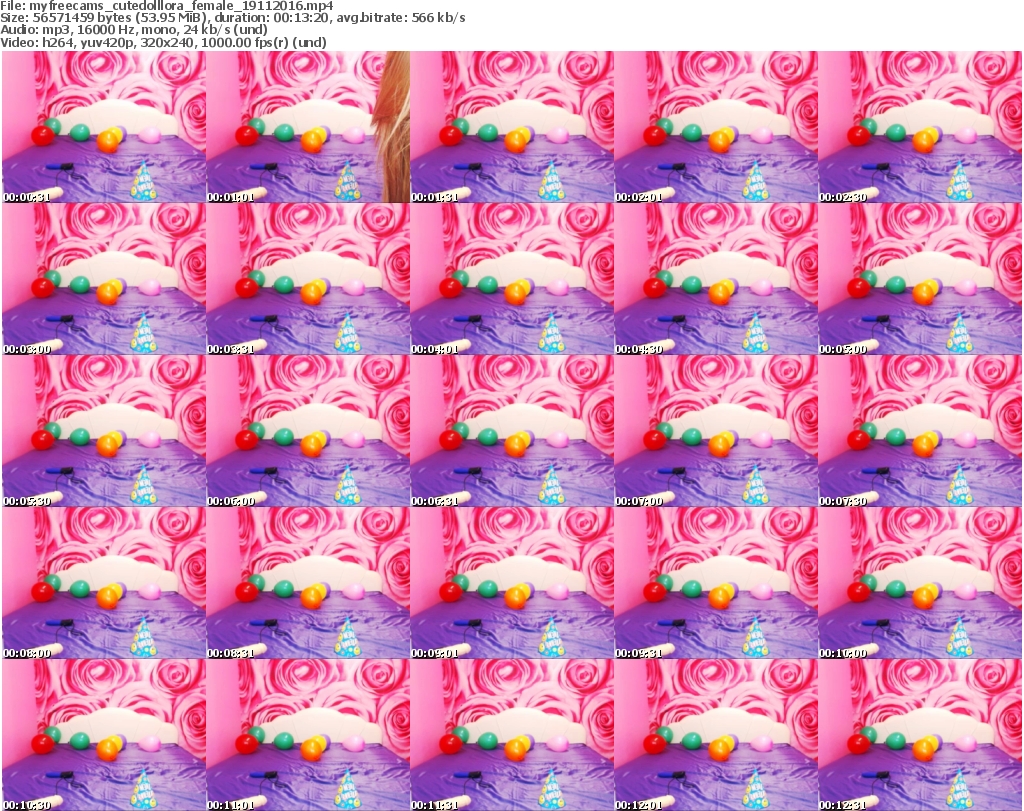Choose the thumbnail labeled 00:02:30
The width and height of the screenshot is (1024, 811).
tap(920, 127)
